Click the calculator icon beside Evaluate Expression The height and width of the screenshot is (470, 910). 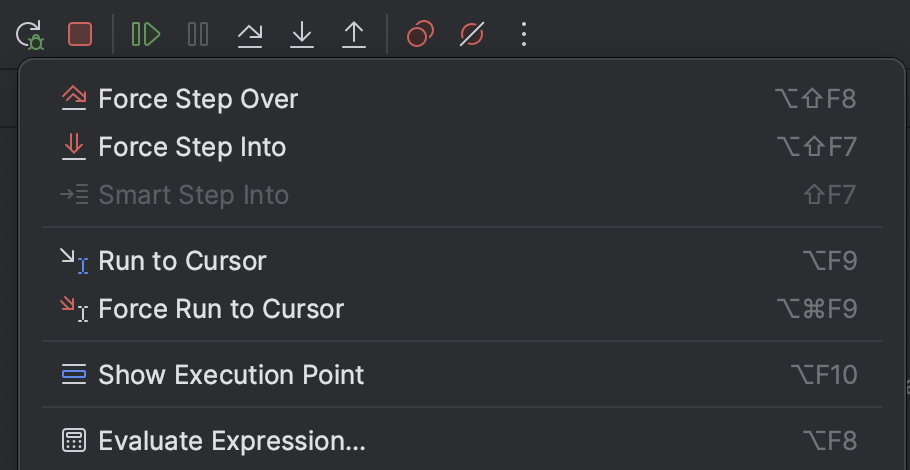tap(74, 441)
